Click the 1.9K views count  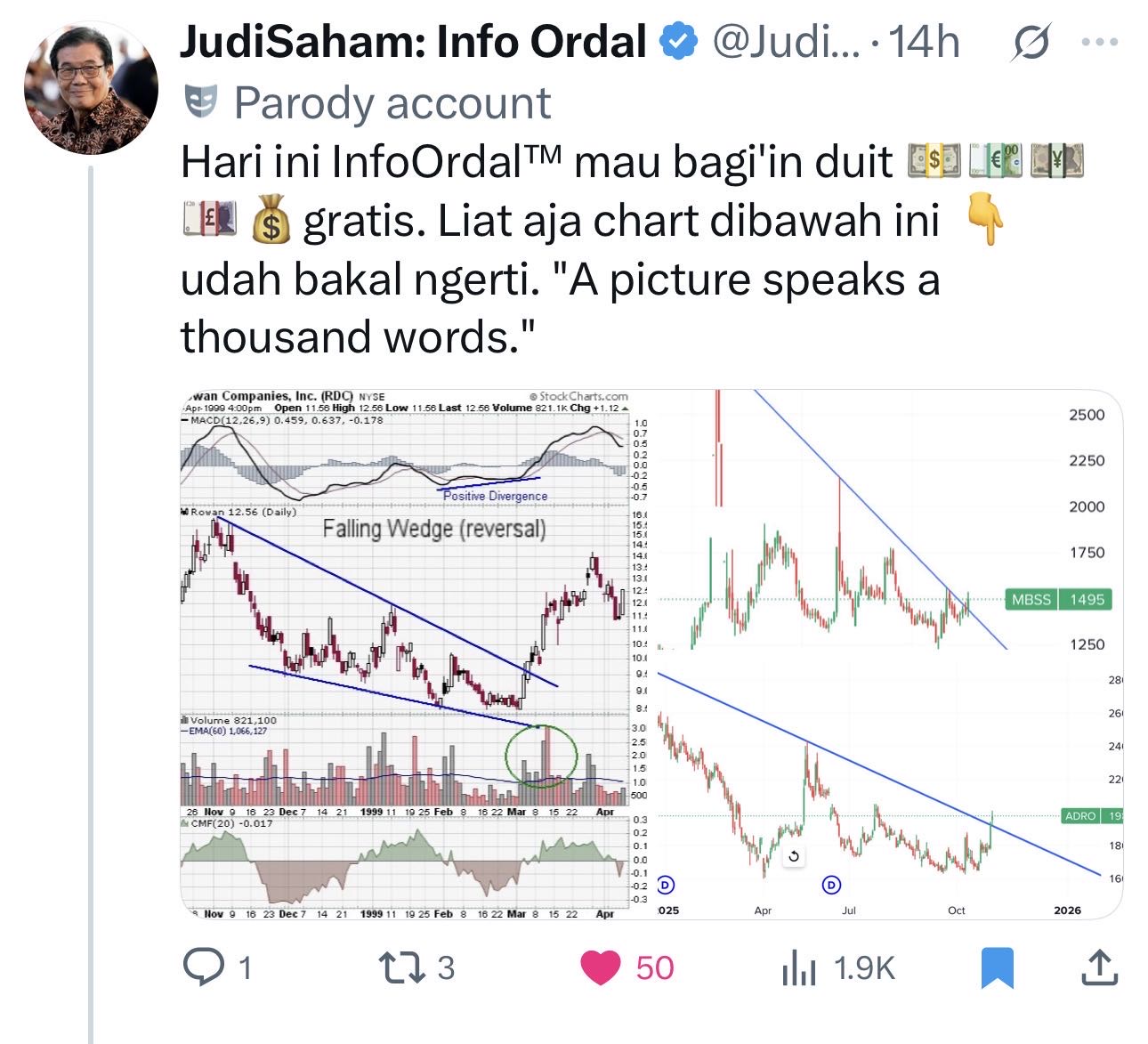864,967
